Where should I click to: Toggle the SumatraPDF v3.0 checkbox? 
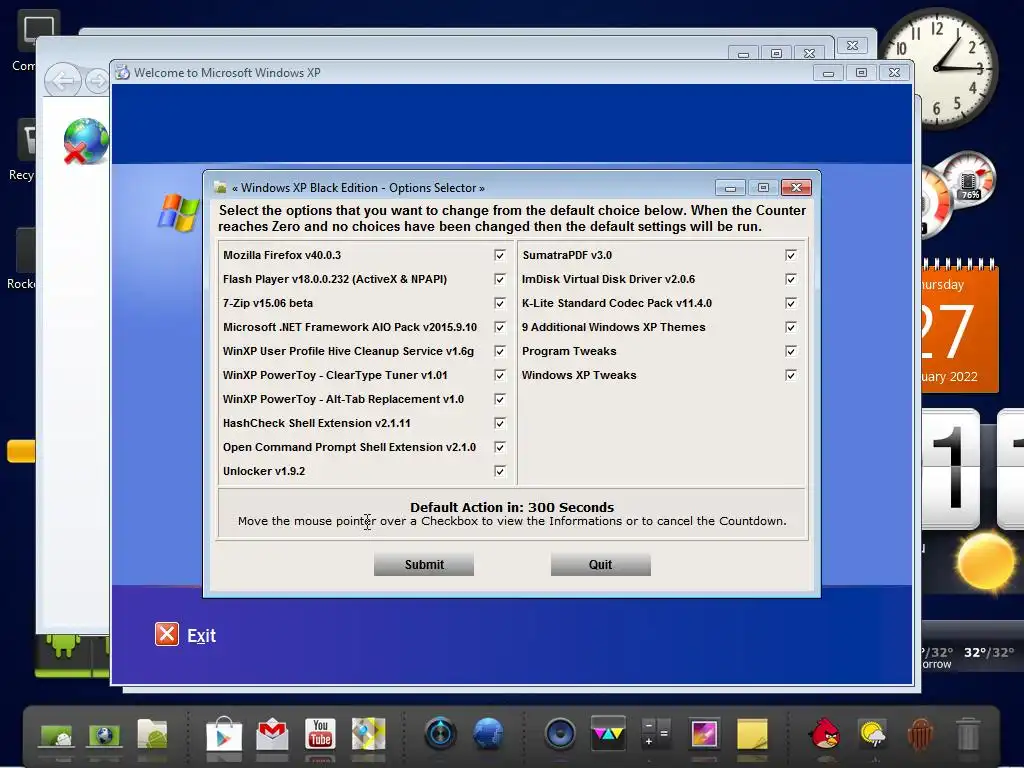(x=791, y=255)
